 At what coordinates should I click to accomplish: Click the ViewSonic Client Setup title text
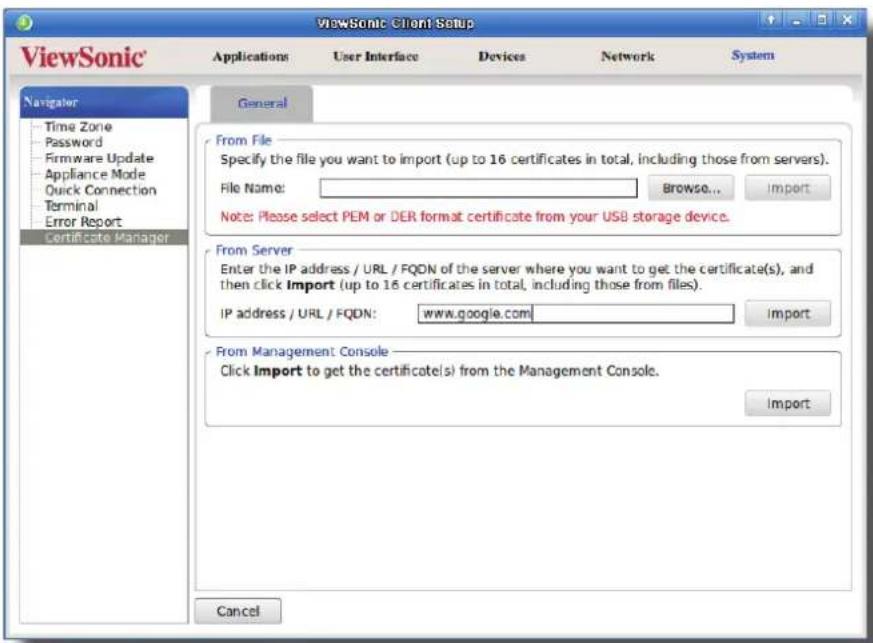395,23
